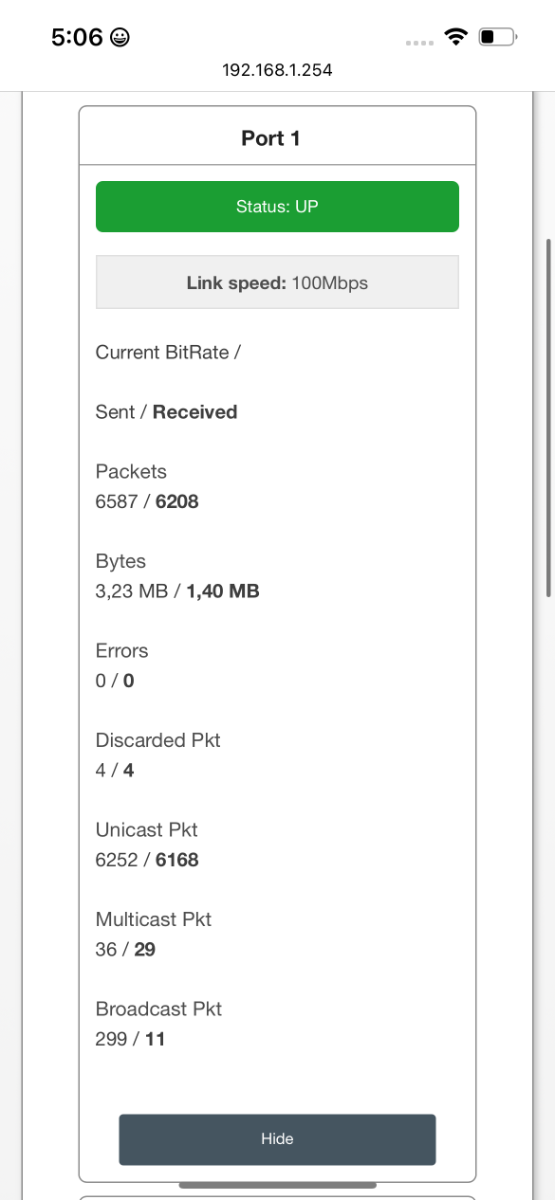The width and height of the screenshot is (555, 1200).
Task: Tap the battery icon in status bar
Action: [497, 38]
